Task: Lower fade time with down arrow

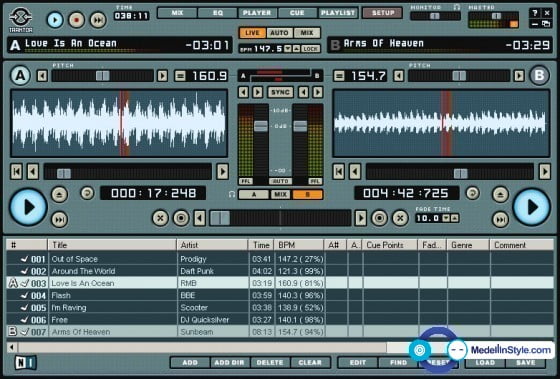Action: 446,218
